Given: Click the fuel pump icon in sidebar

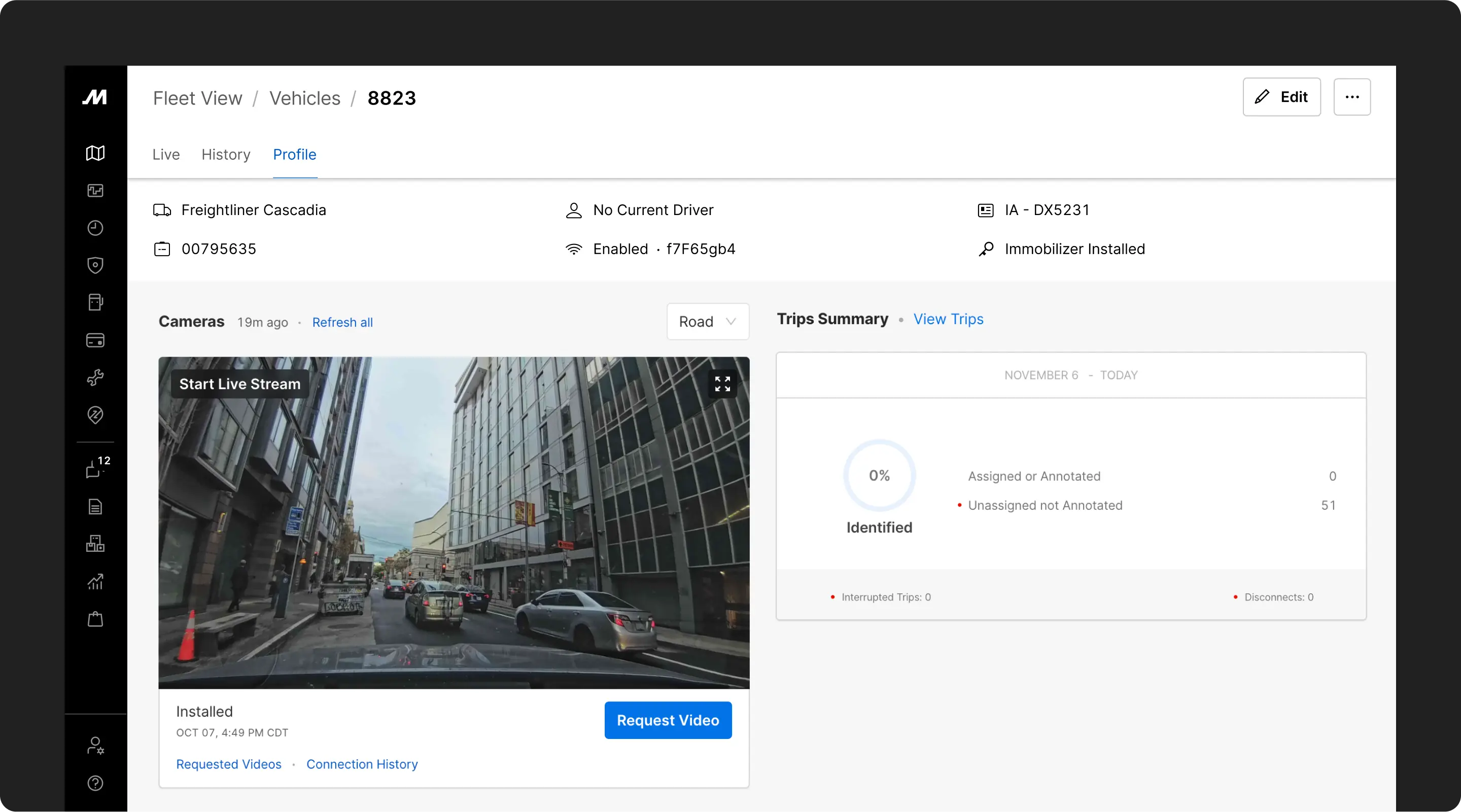Looking at the screenshot, I should click(x=95, y=303).
